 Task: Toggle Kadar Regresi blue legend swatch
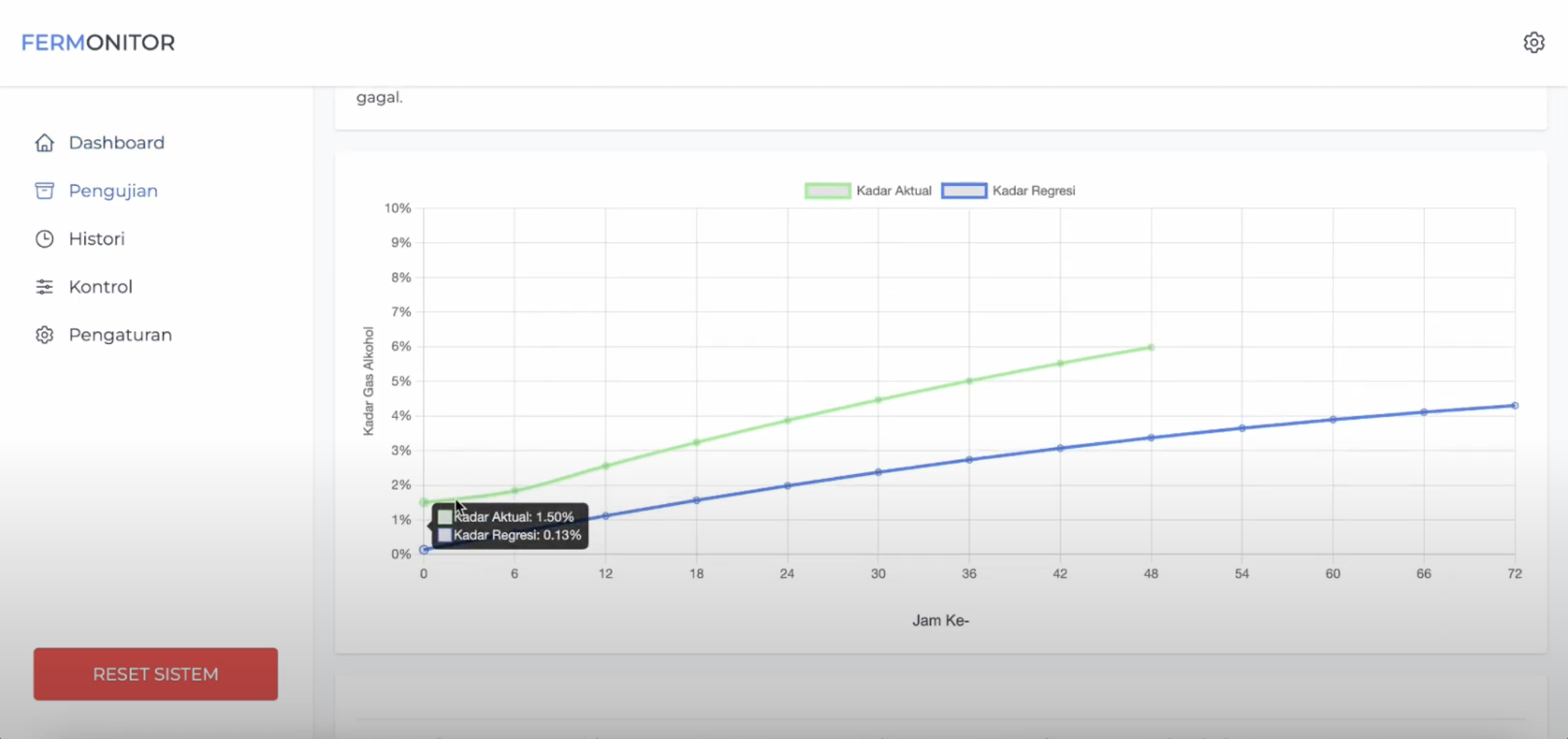pyautogui.click(x=964, y=191)
